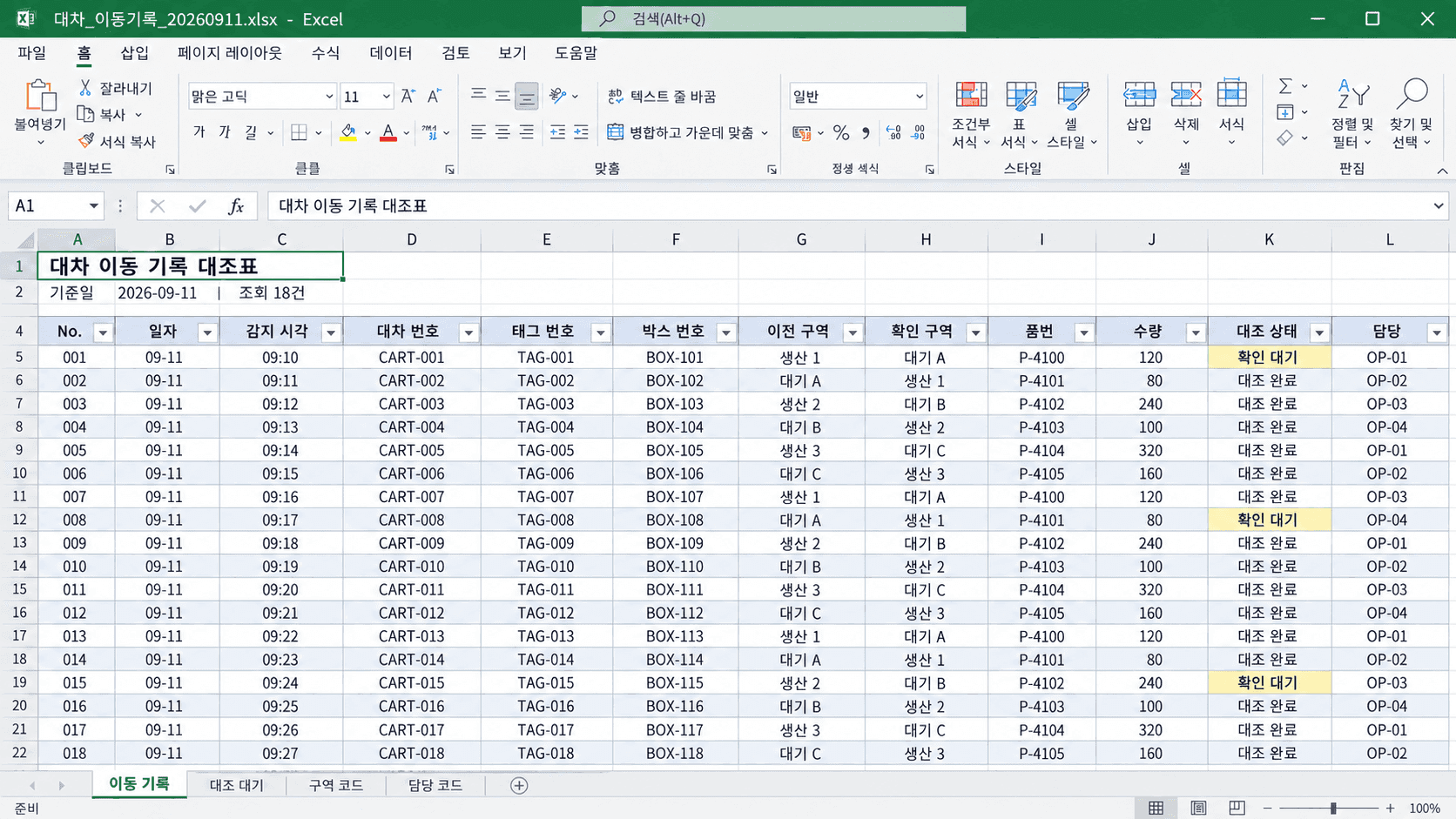
Task: Open the 대조 상태 column filter dropdown
Action: (x=1319, y=332)
